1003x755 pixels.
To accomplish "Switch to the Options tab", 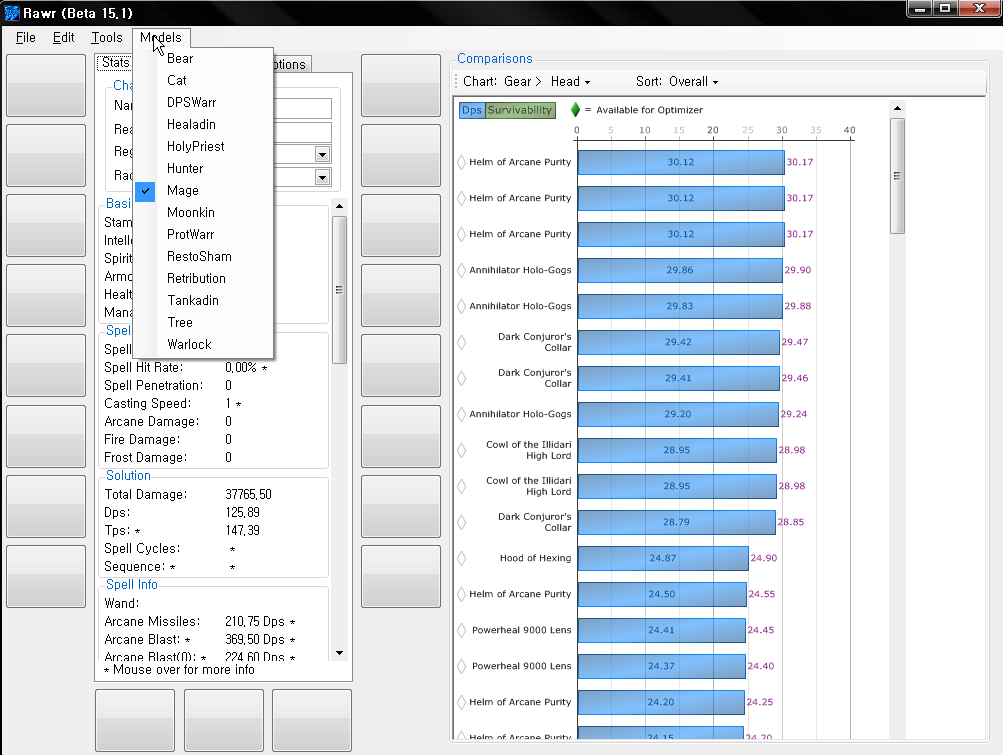I will pyautogui.click(x=292, y=65).
